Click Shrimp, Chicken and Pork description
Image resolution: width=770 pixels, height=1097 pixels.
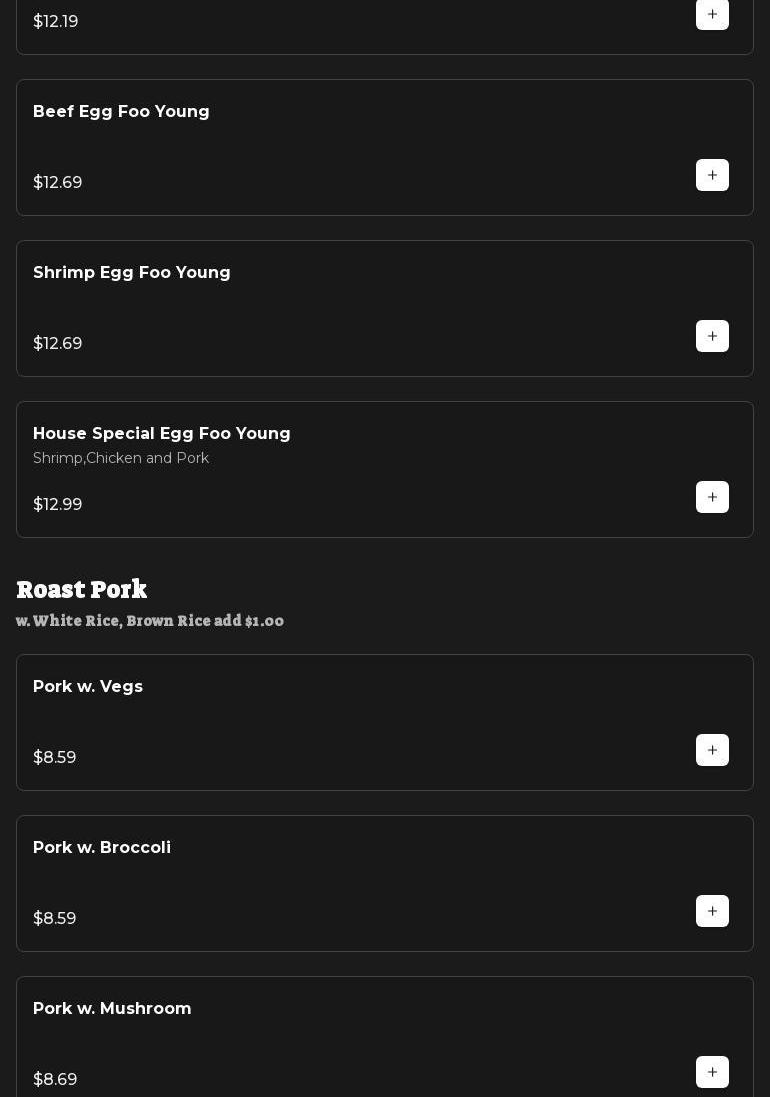click(121, 458)
